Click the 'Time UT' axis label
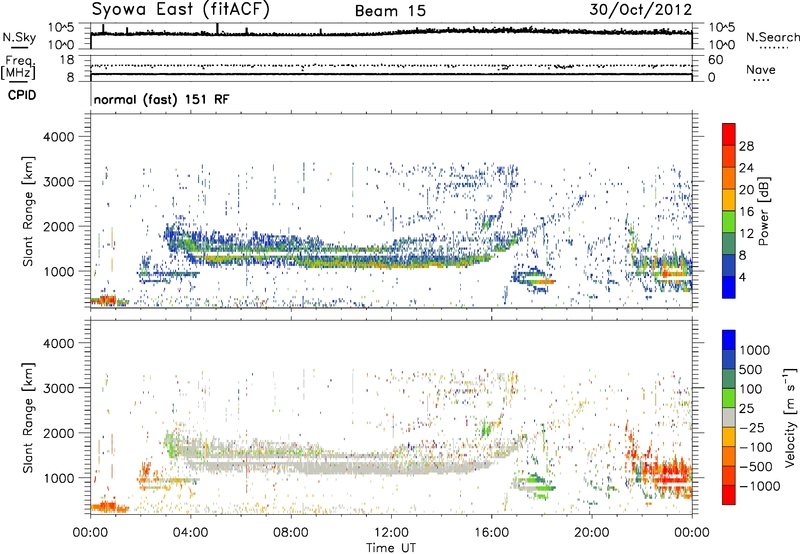Screen dimensions: 800x554 tap(391, 547)
